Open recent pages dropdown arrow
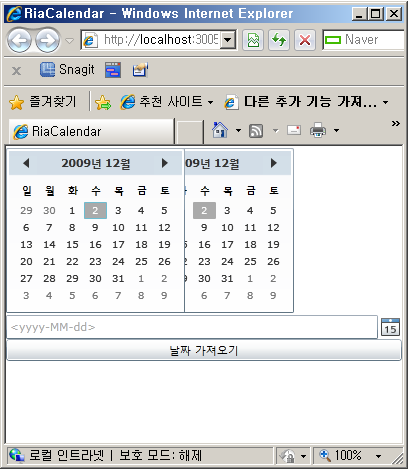 (x=69, y=41)
